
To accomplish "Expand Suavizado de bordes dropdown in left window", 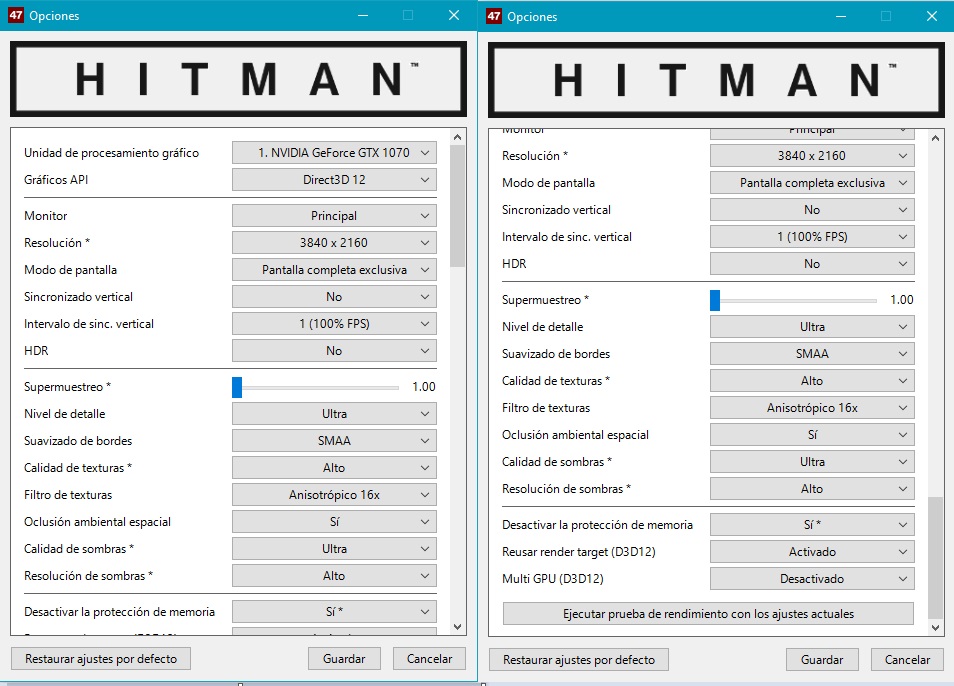I will 334,440.
